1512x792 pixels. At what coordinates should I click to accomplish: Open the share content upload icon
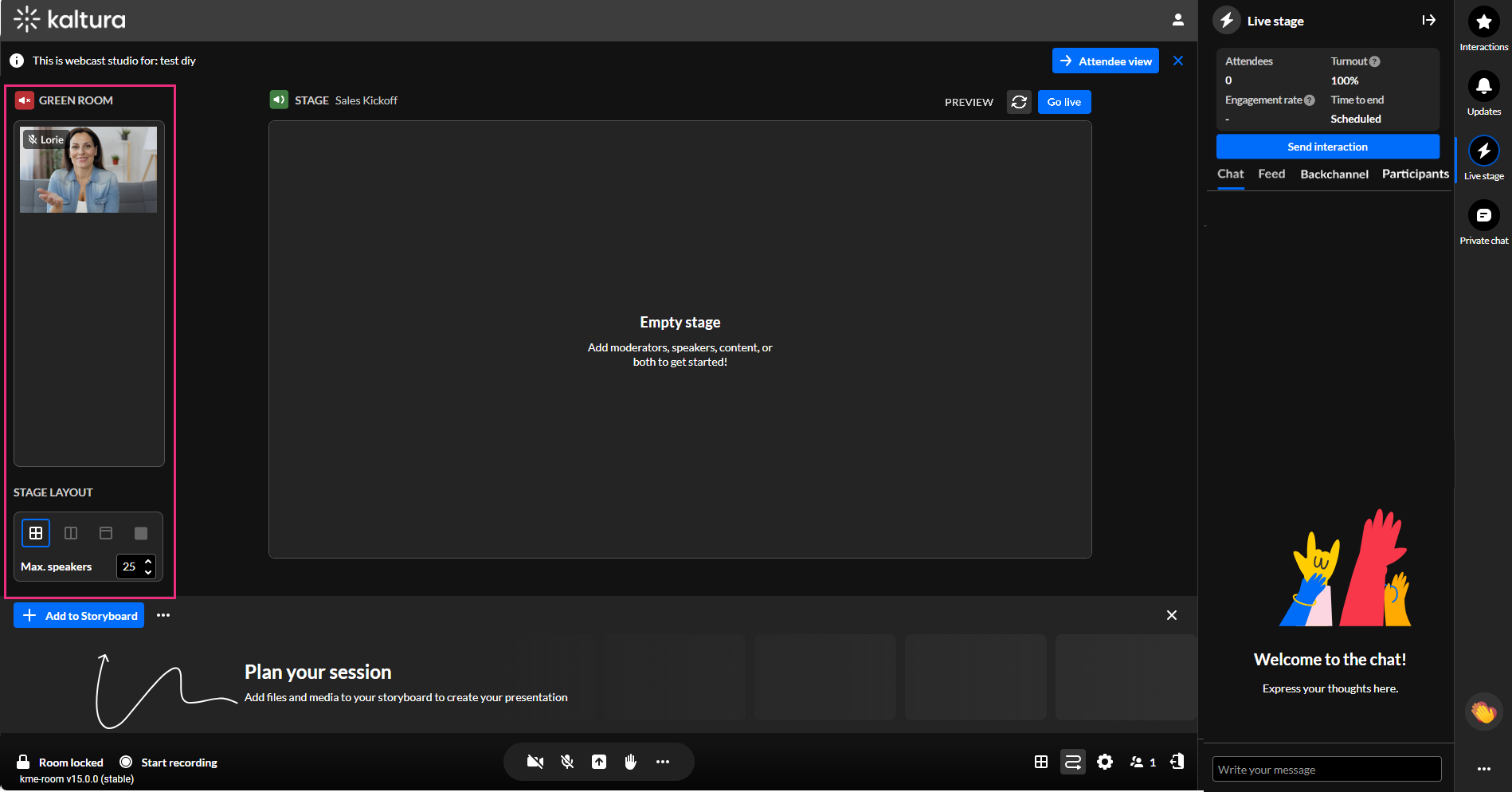[x=599, y=763]
